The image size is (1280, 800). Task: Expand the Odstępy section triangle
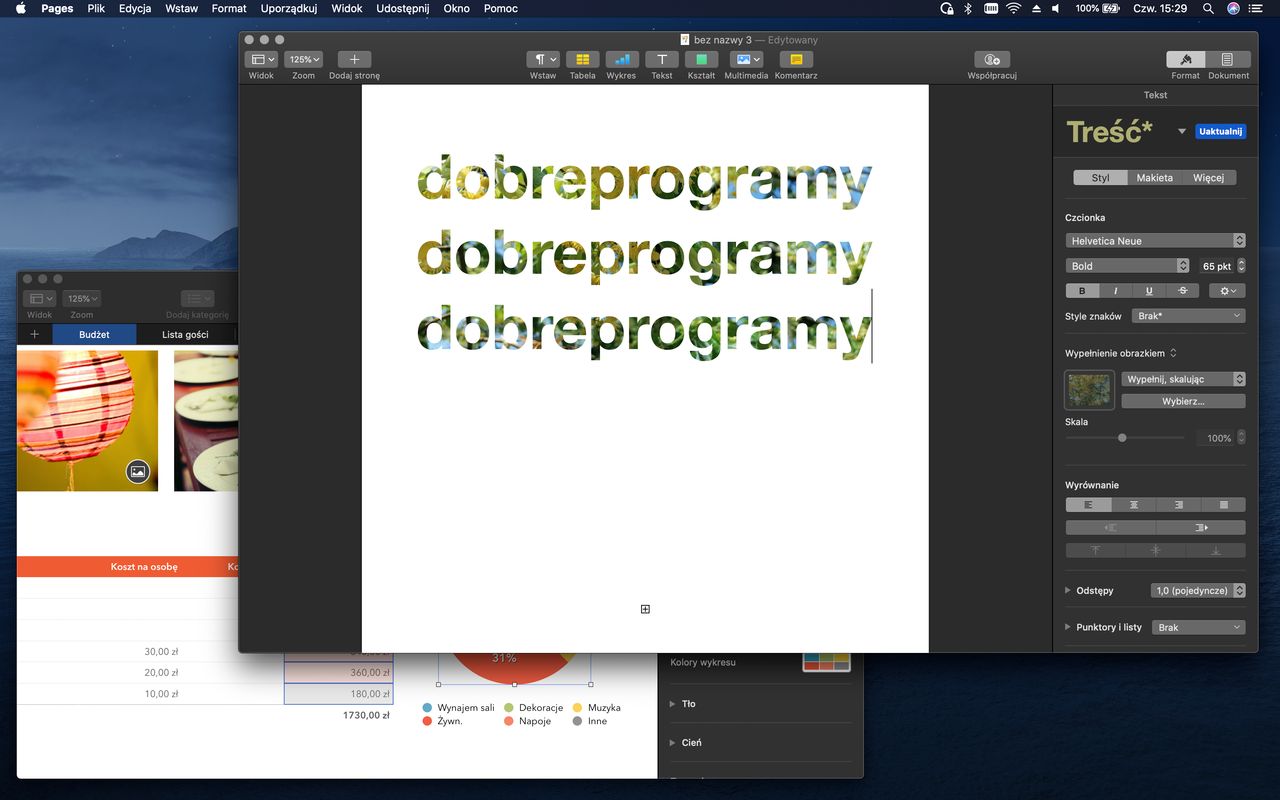click(1068, 591)
